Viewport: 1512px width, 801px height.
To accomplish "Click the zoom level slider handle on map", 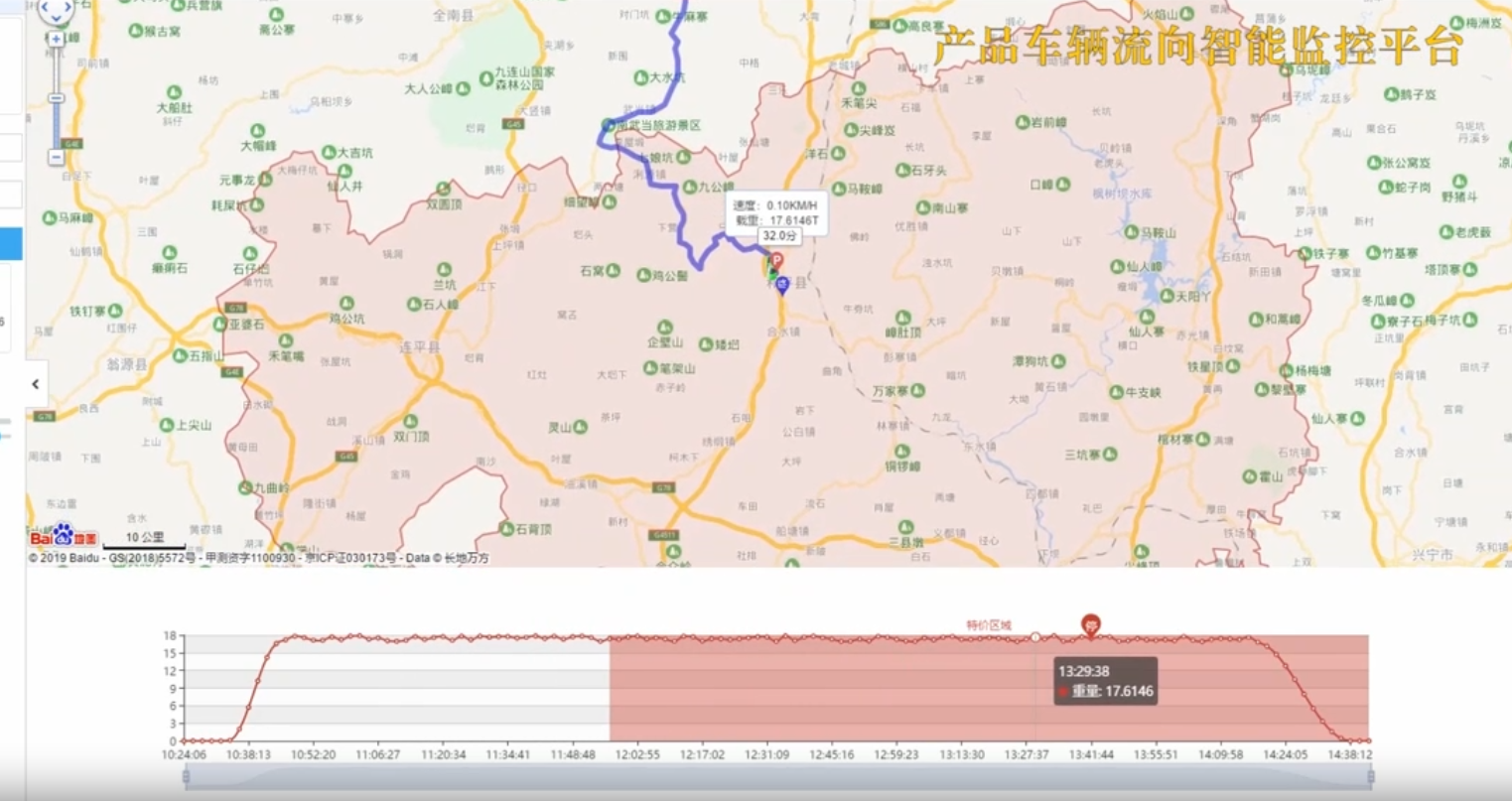I will (56, 98).
